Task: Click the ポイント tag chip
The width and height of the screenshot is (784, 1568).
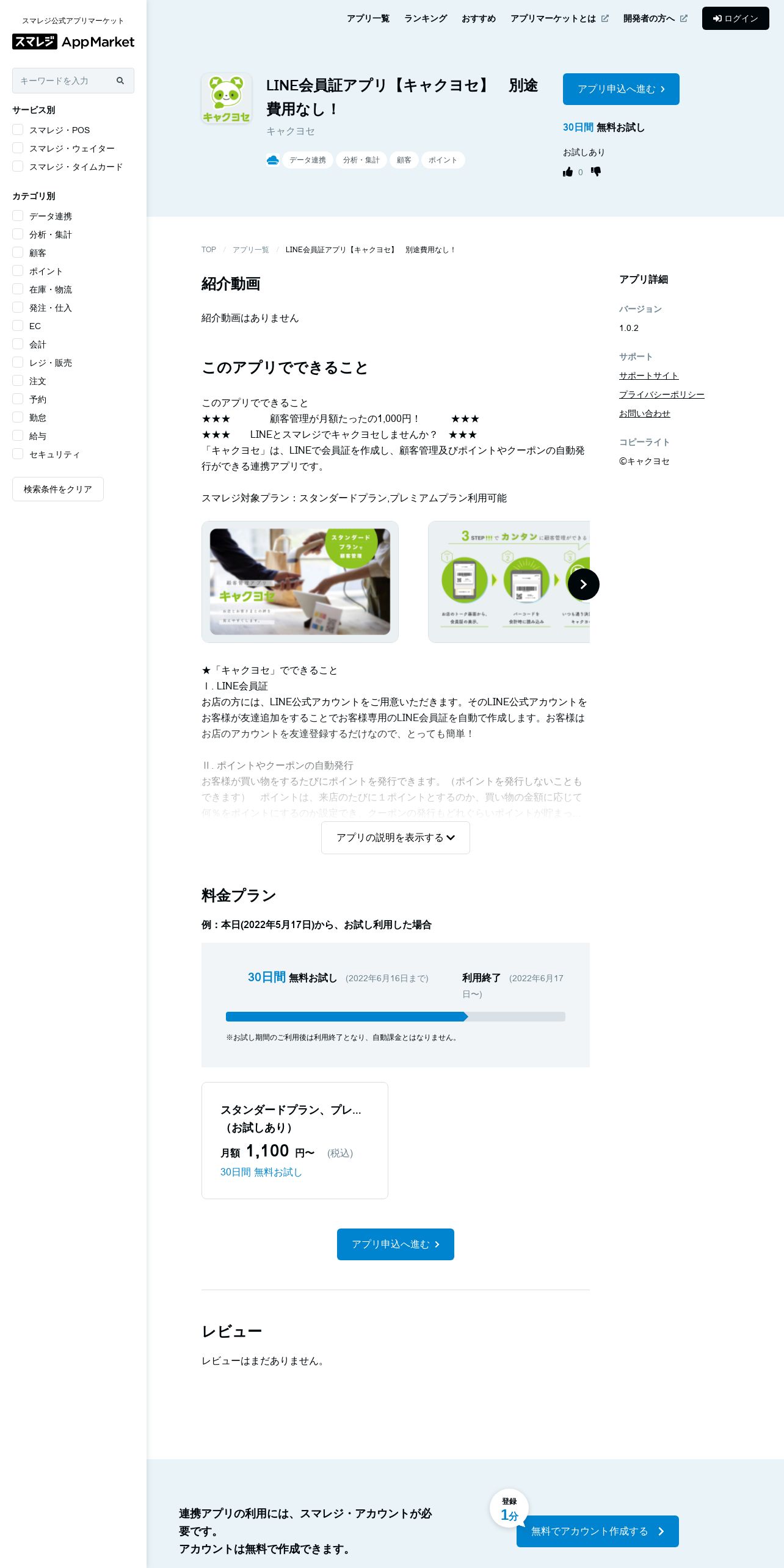Action: coord(443,160)
